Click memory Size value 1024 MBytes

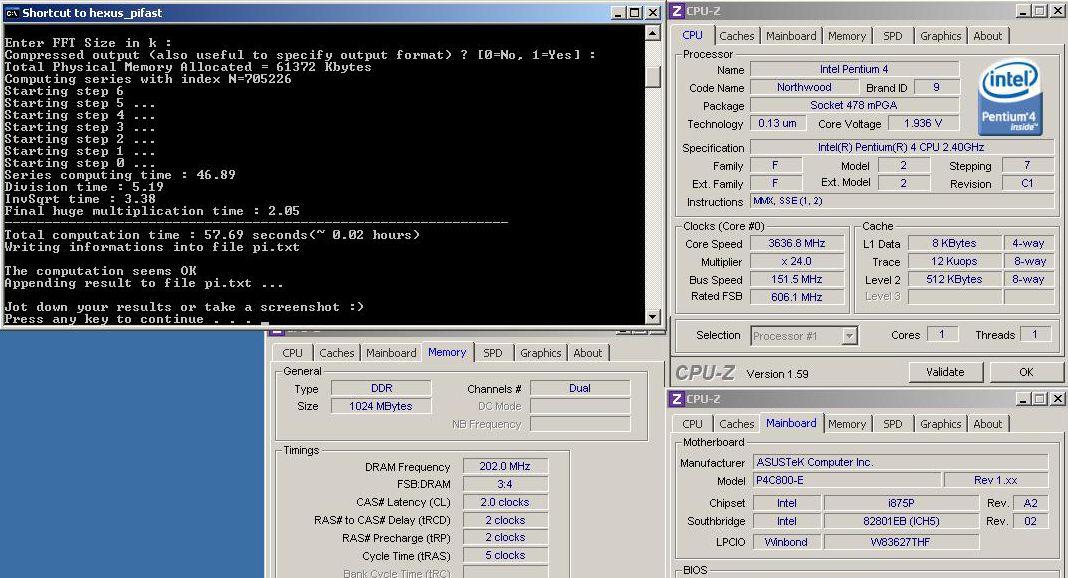point(381,406)
